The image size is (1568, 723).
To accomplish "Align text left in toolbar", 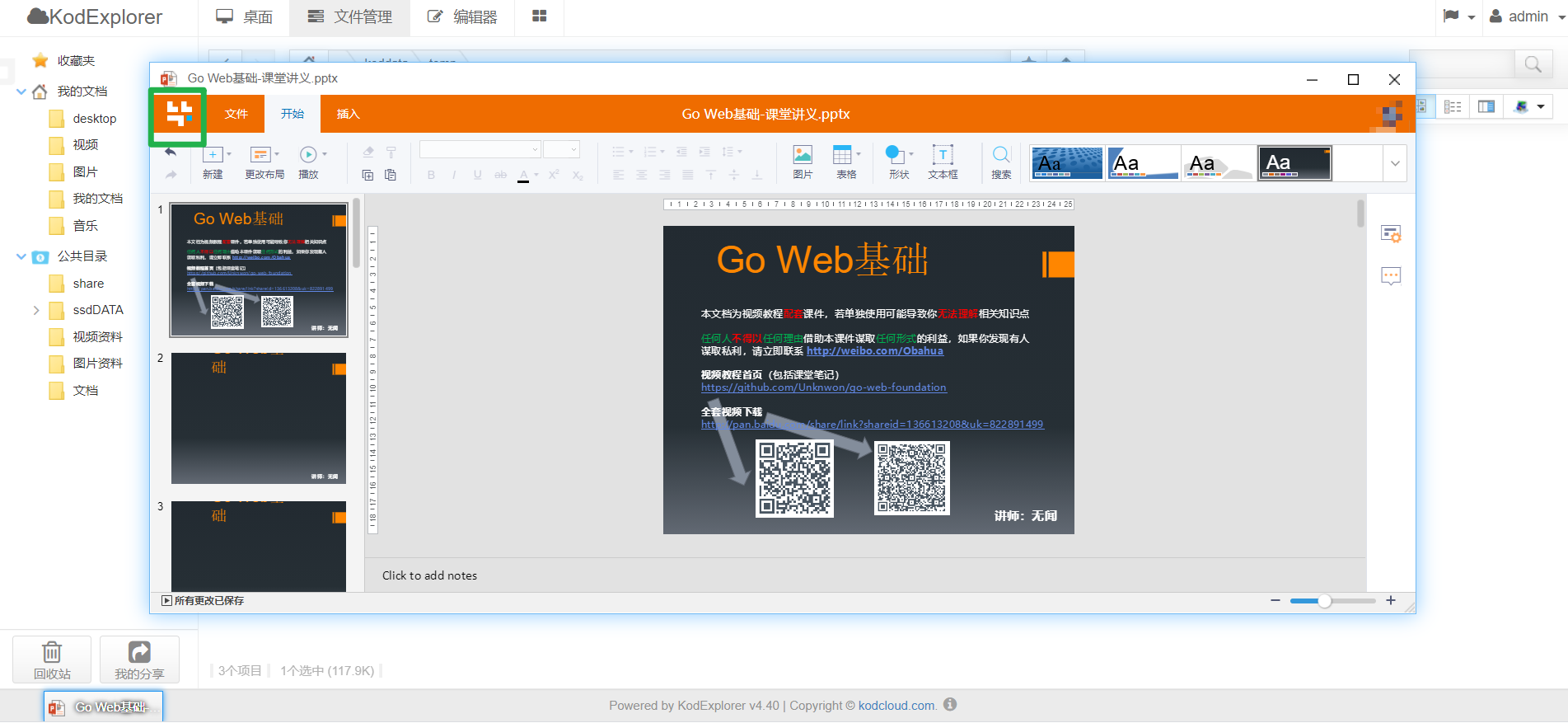I will [x=619, y=175].
